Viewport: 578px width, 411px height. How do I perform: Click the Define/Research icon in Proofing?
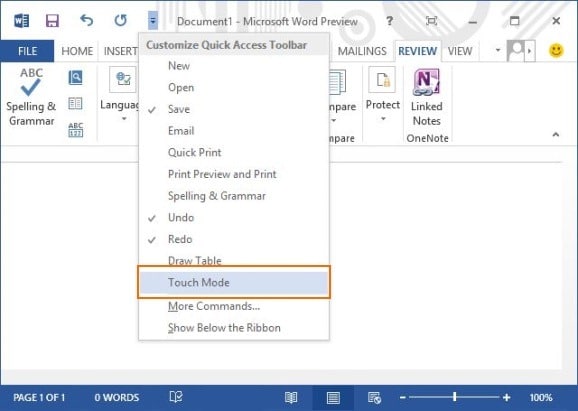[76, 77]
